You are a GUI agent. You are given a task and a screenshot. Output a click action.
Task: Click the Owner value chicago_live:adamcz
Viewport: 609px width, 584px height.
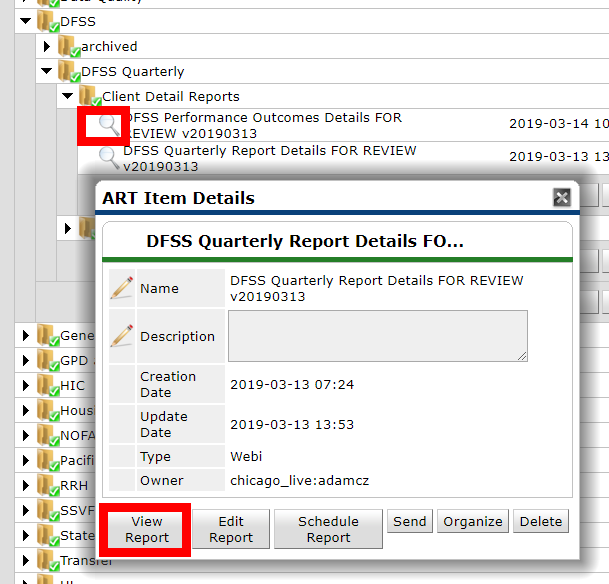(299, 481)
